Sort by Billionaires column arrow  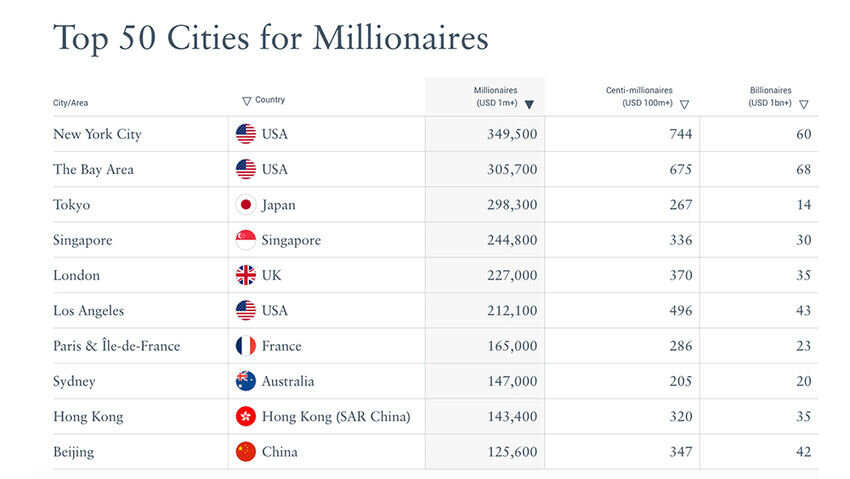tap(803, 104)
